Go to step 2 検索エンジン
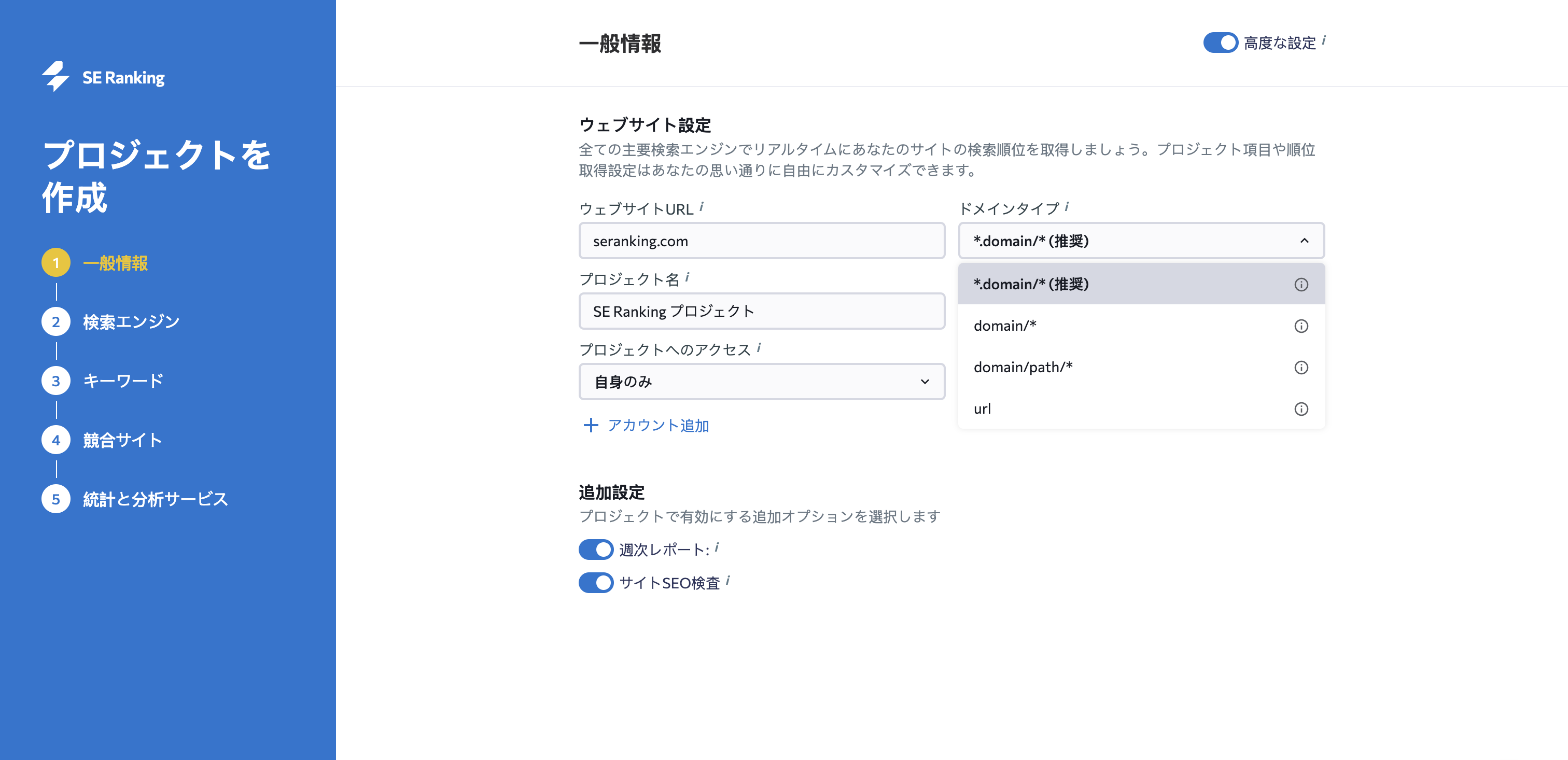1568x760 pixels. click(130, 322)
